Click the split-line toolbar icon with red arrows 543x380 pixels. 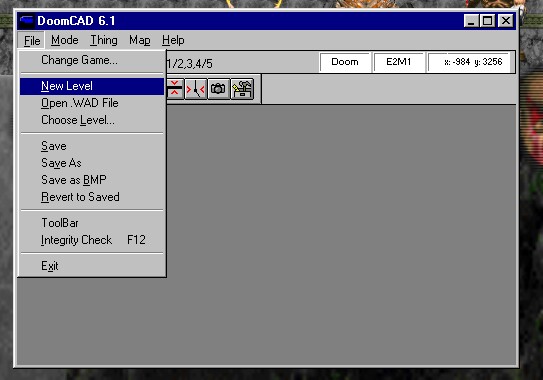pyautogui.click(x=196, y=89)
